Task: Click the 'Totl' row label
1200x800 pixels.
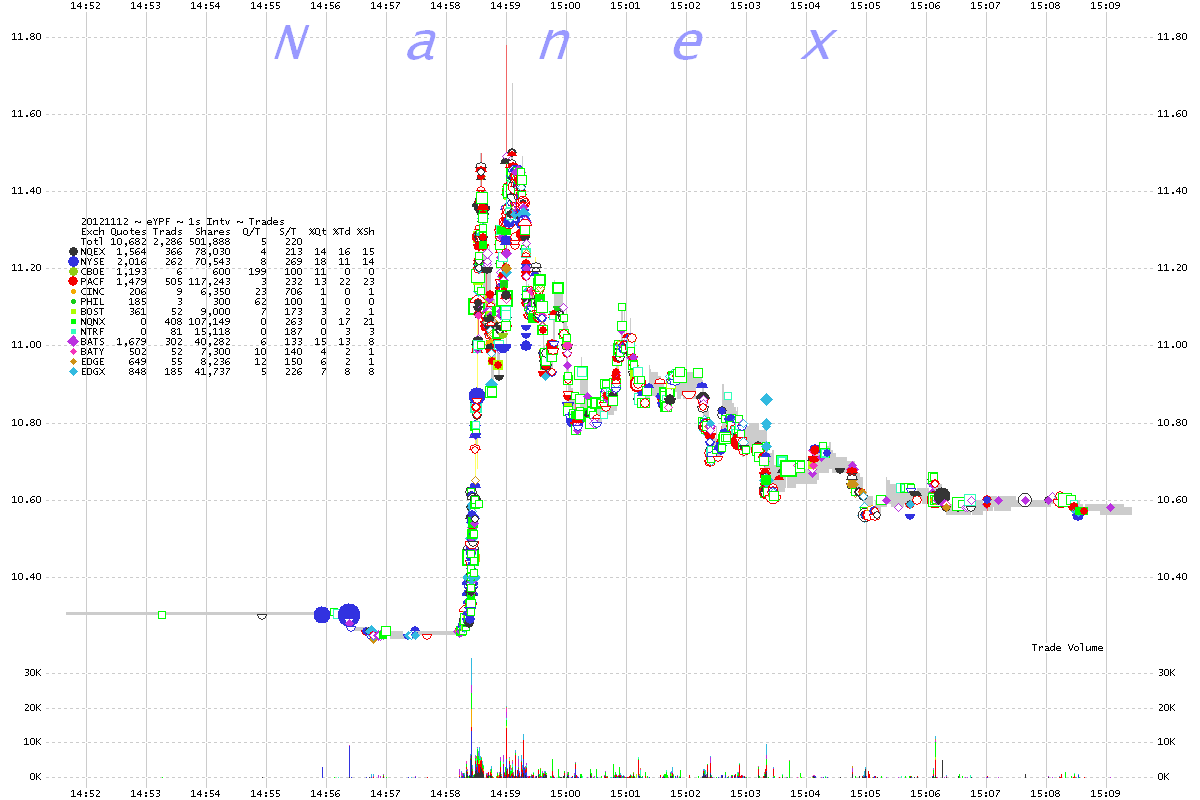Action: [92, 241]
